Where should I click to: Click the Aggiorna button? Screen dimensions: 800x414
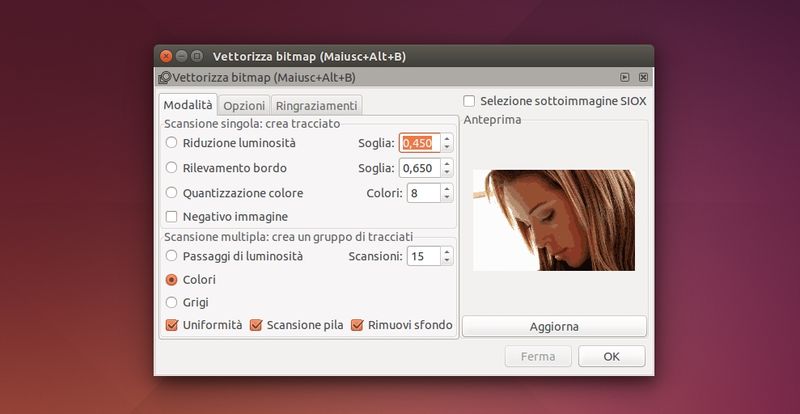[554, 326]
